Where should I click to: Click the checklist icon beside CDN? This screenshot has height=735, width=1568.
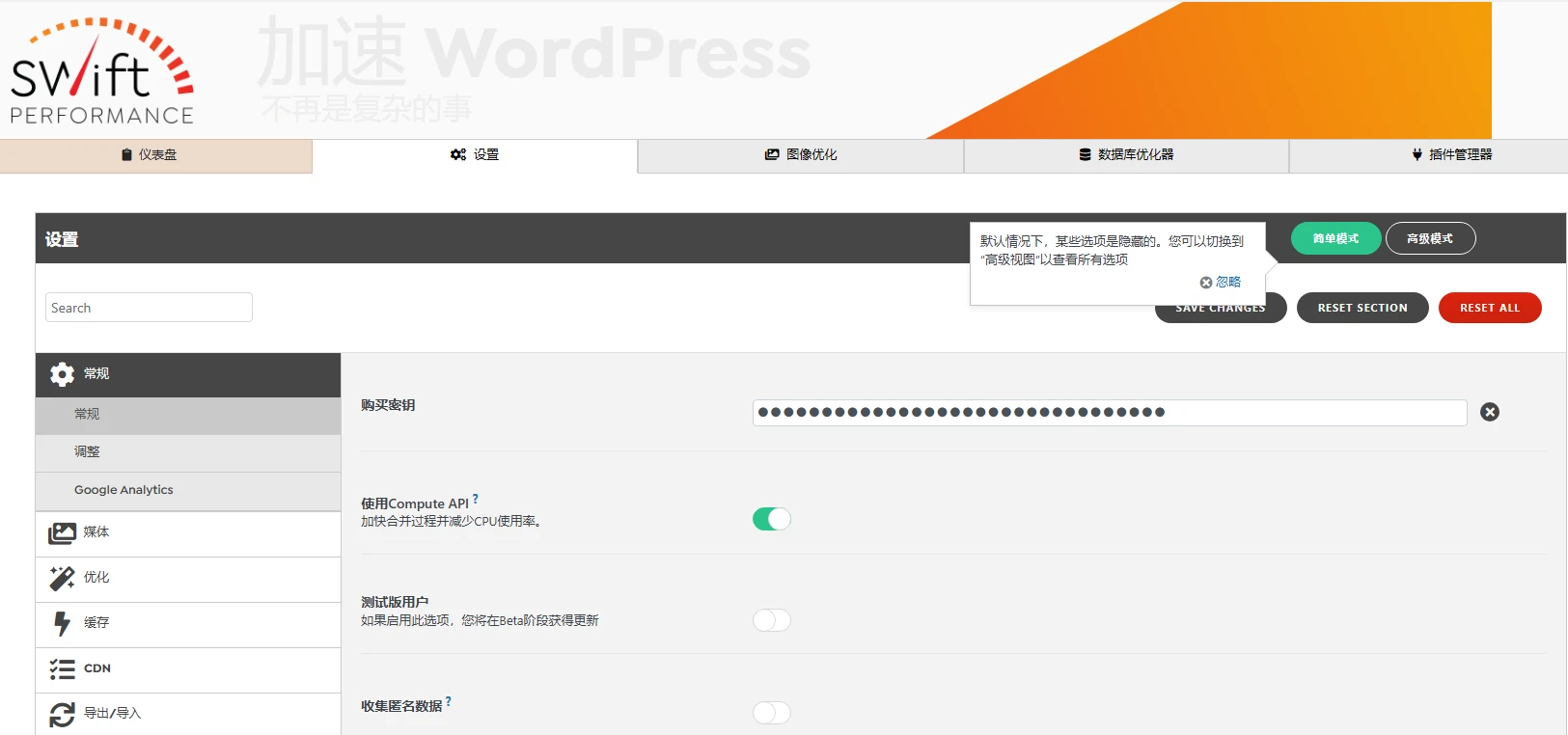coord(62,668)
